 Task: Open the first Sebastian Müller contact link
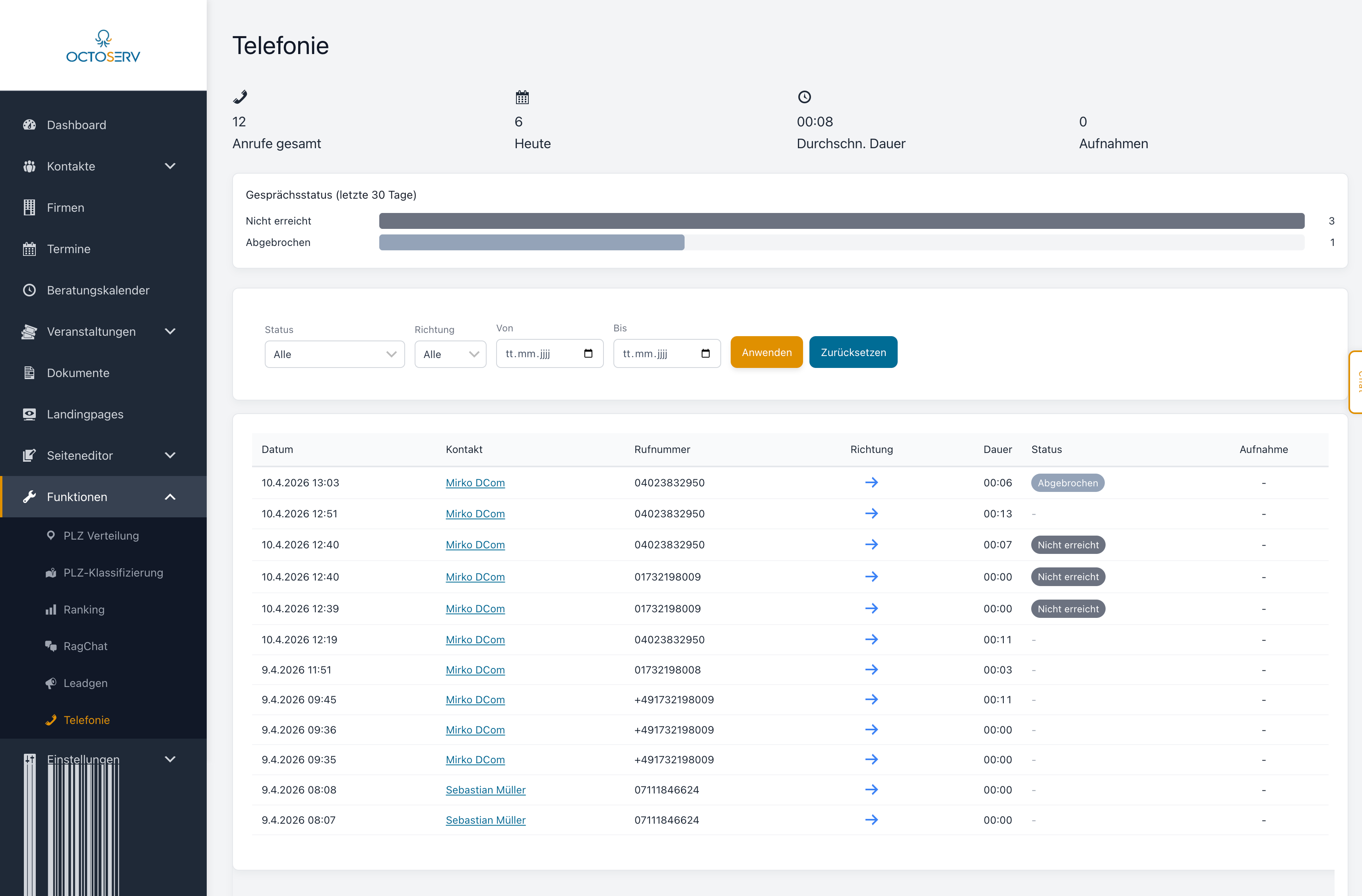(485, 790)
